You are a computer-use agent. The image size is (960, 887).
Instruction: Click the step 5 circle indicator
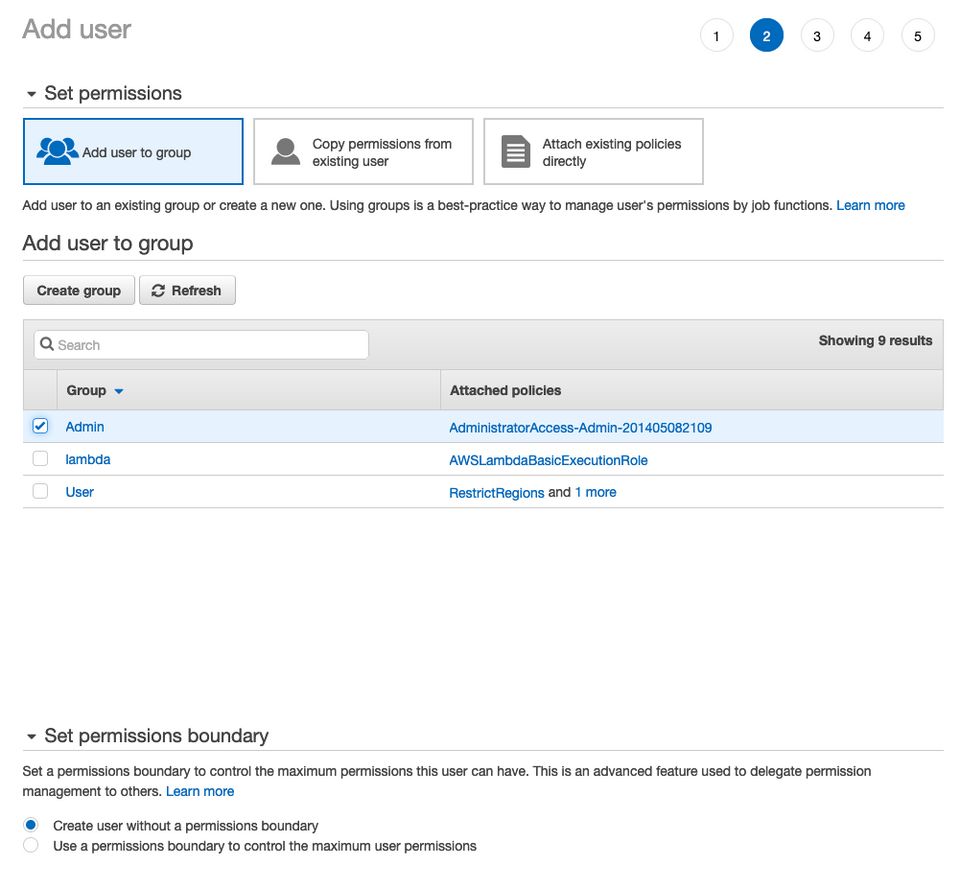(x=917, y=35)
